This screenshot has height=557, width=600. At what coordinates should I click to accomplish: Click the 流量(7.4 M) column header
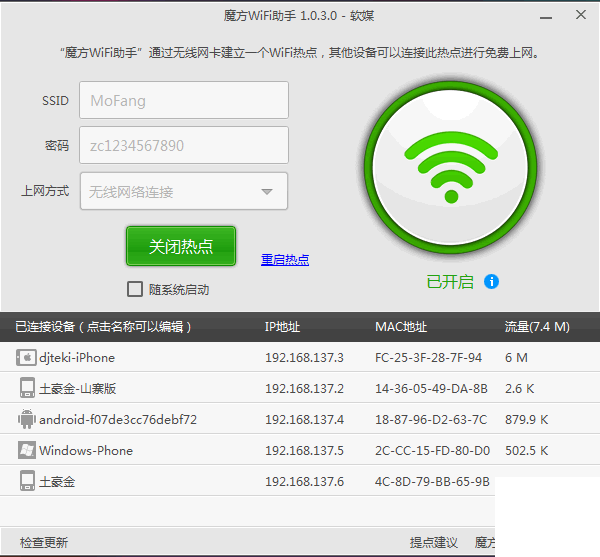click(537, 326)
